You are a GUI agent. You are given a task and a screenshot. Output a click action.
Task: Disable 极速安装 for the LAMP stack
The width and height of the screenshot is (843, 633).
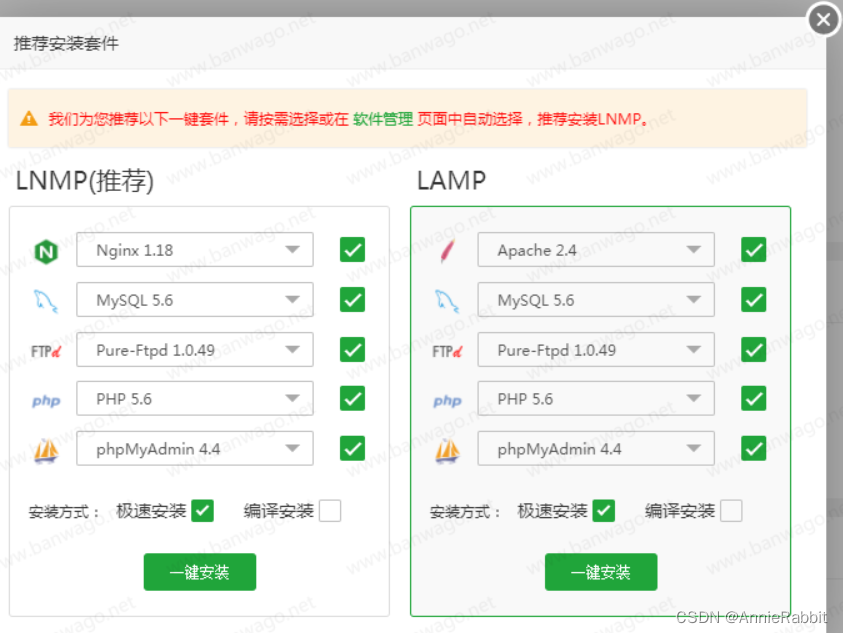pos(604,510)
